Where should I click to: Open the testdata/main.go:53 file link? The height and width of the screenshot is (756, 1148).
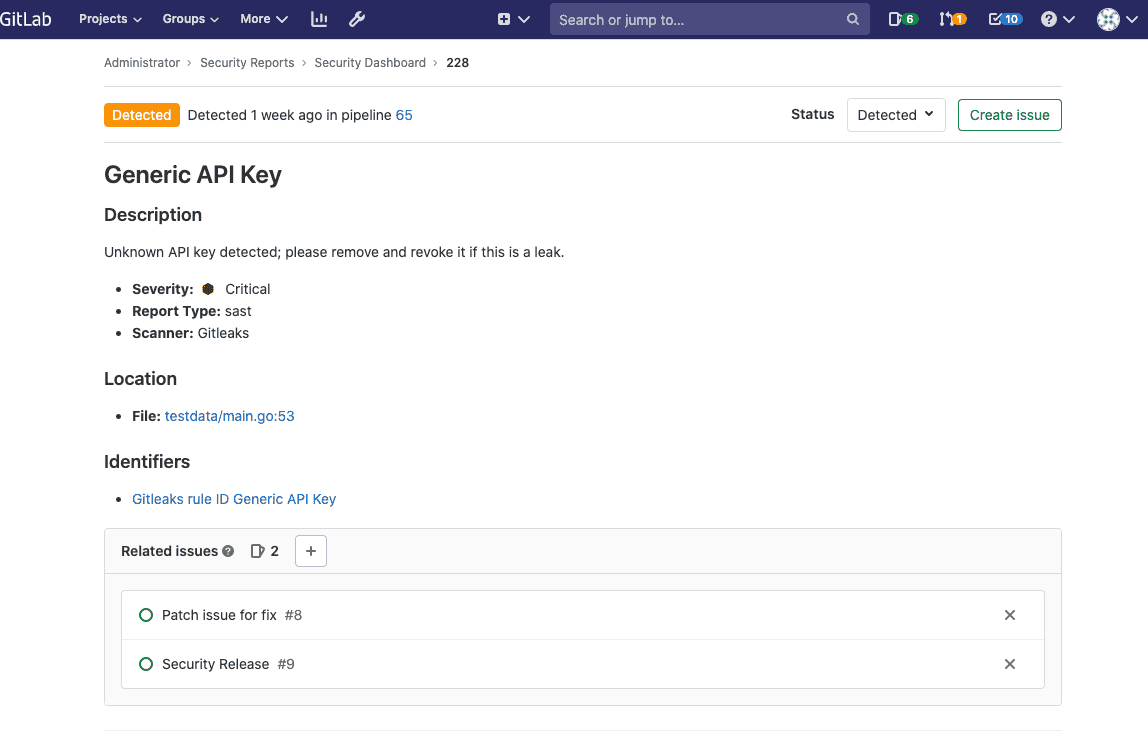pyautogui.click(x=229, y=415)
